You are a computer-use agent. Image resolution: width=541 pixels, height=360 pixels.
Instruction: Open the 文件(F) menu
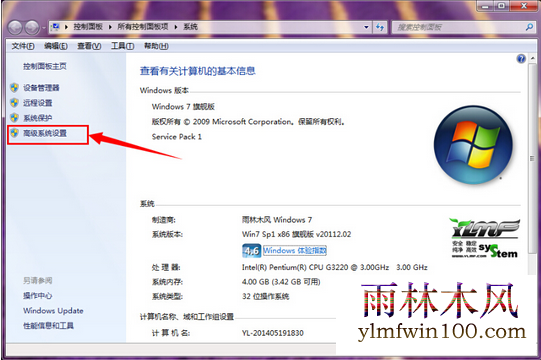[x=23, y=46]
